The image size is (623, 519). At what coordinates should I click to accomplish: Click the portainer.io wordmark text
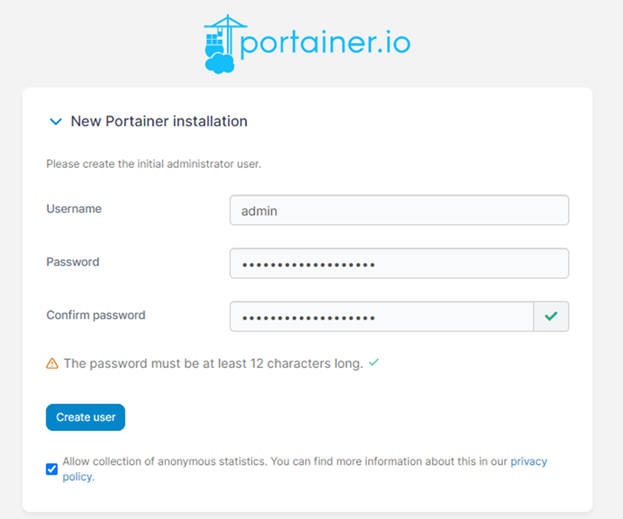point(325,44)
